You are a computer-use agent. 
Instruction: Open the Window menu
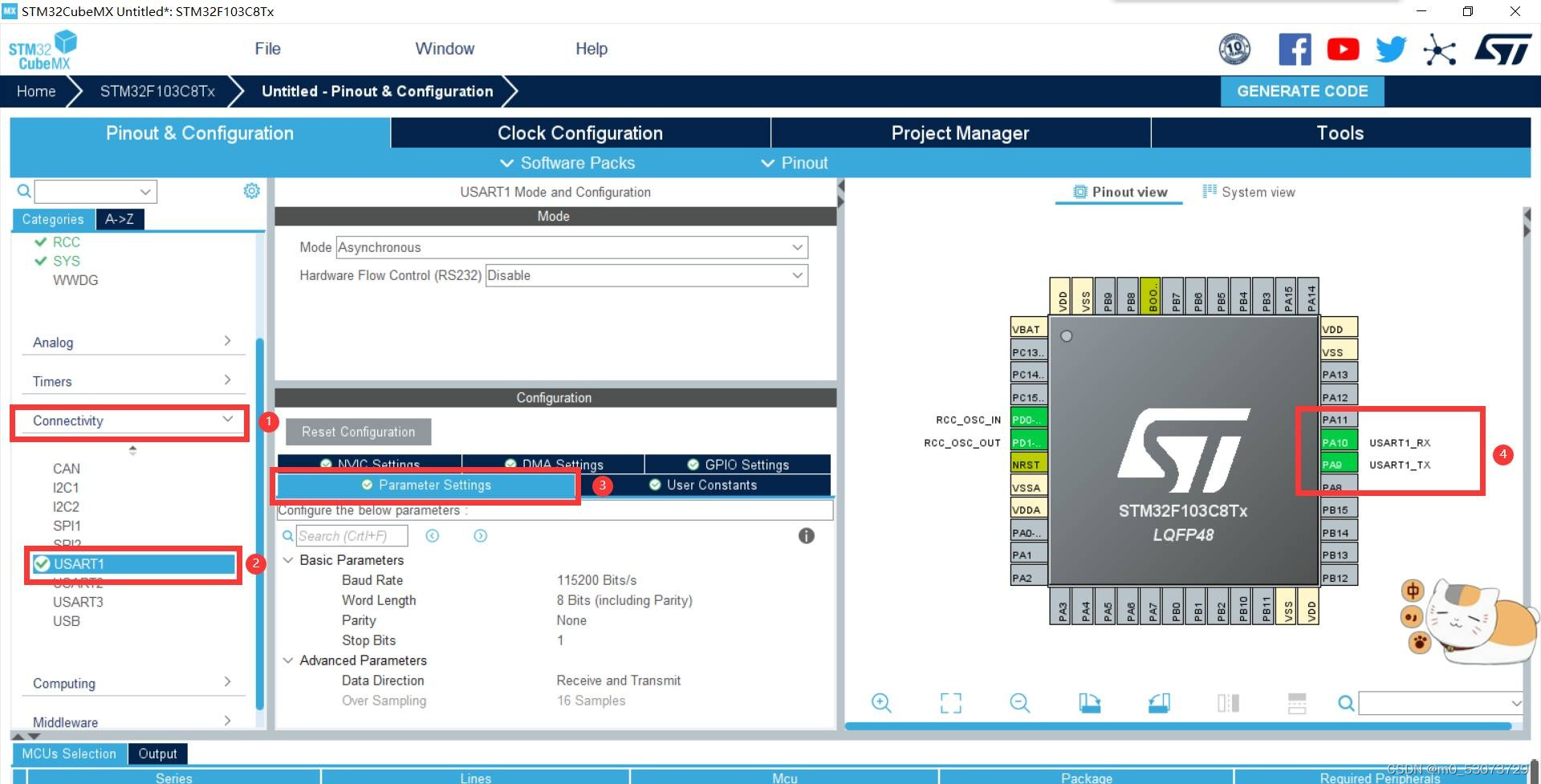coord(445,49)
